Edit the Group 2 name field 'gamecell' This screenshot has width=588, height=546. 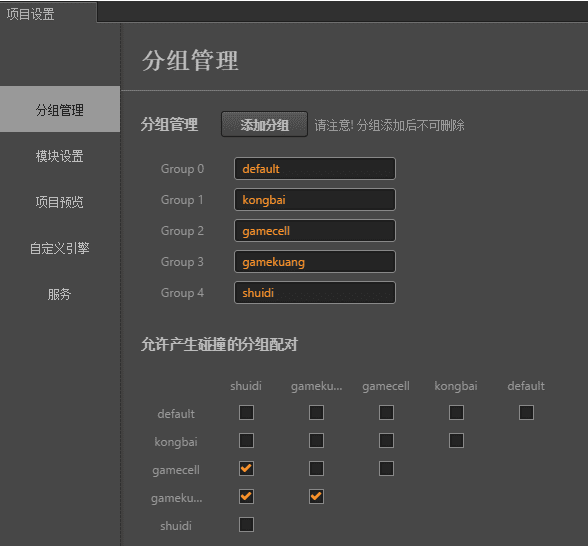tap(315, 231)
